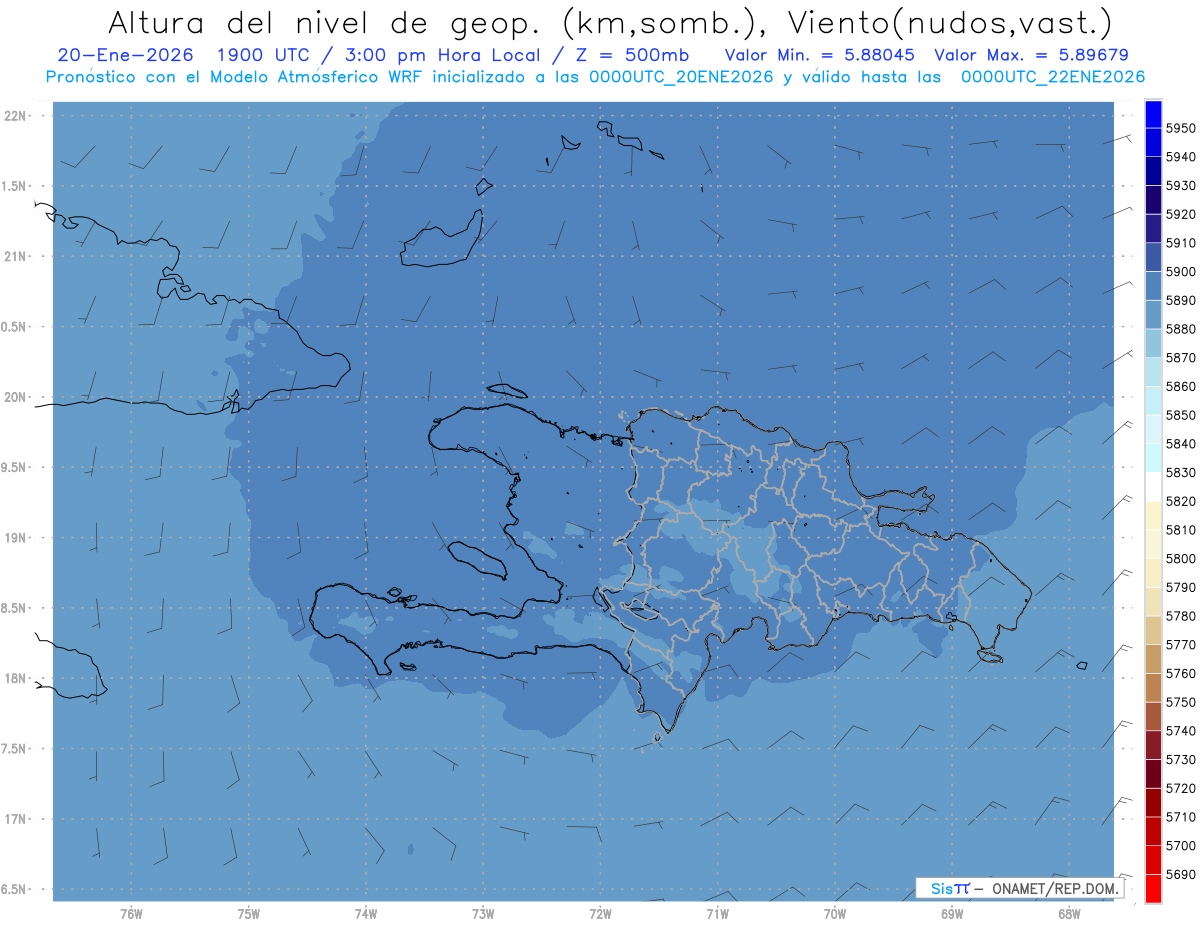Click the valid-until text '0000UTC_22ENE2026'
The height and width of the screenshot is (927, 1200).
pyautogui.click(x=1052, y=77)
